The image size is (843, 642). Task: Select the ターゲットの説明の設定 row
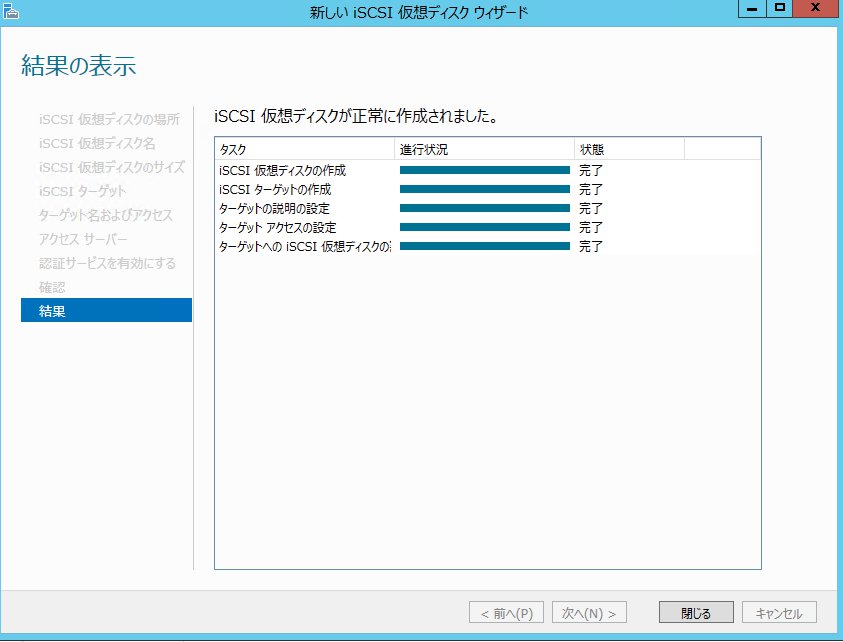pyautogui.click(x=274, y=209)
